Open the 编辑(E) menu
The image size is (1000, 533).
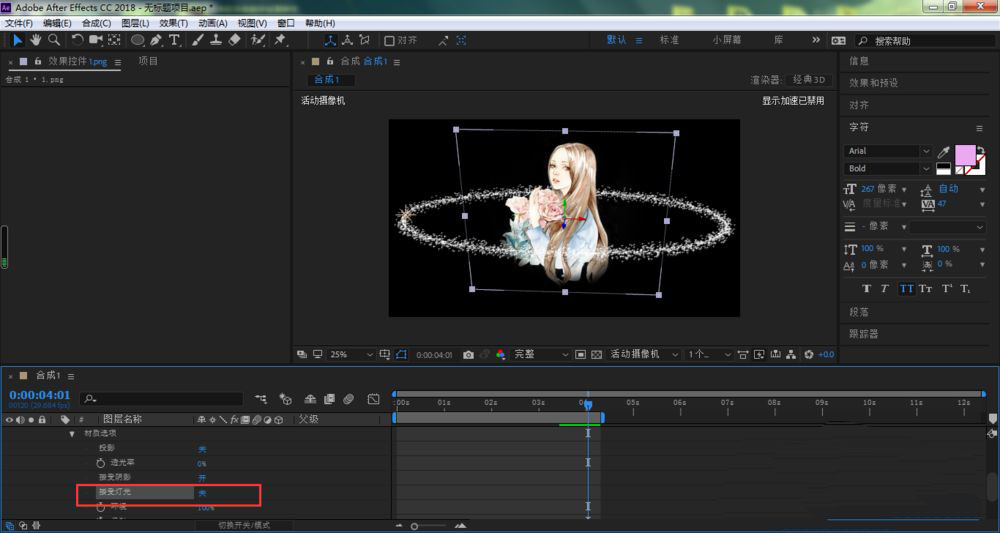[57, 23]
